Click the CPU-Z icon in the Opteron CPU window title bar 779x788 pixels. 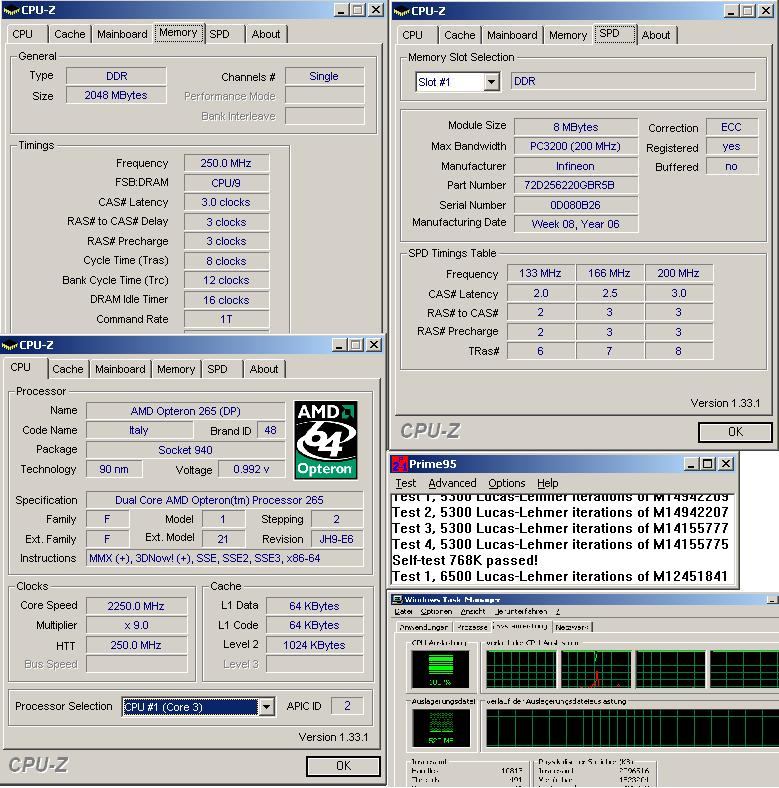[10, 345]
